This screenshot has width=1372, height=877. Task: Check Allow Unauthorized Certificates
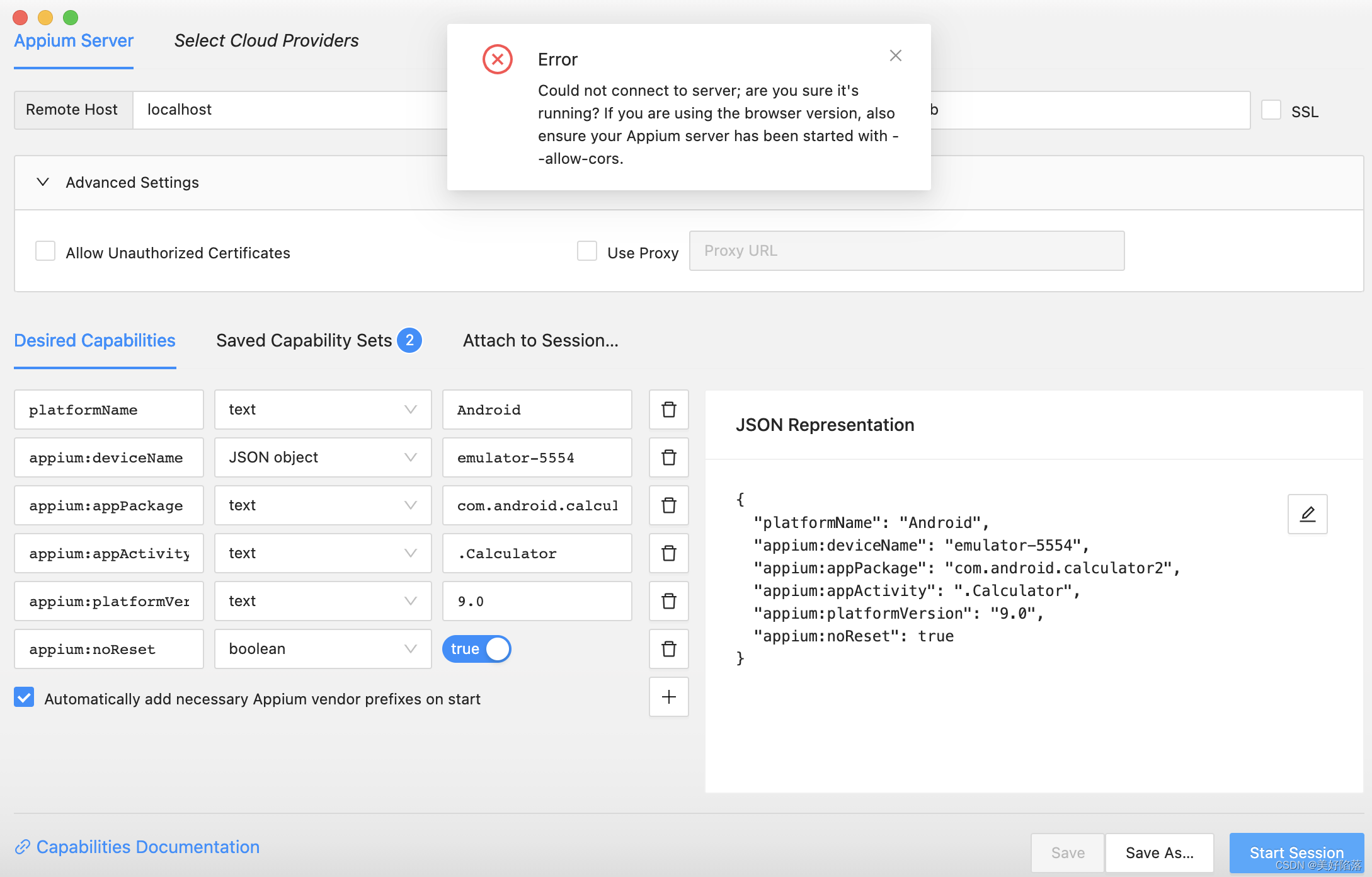45,251
